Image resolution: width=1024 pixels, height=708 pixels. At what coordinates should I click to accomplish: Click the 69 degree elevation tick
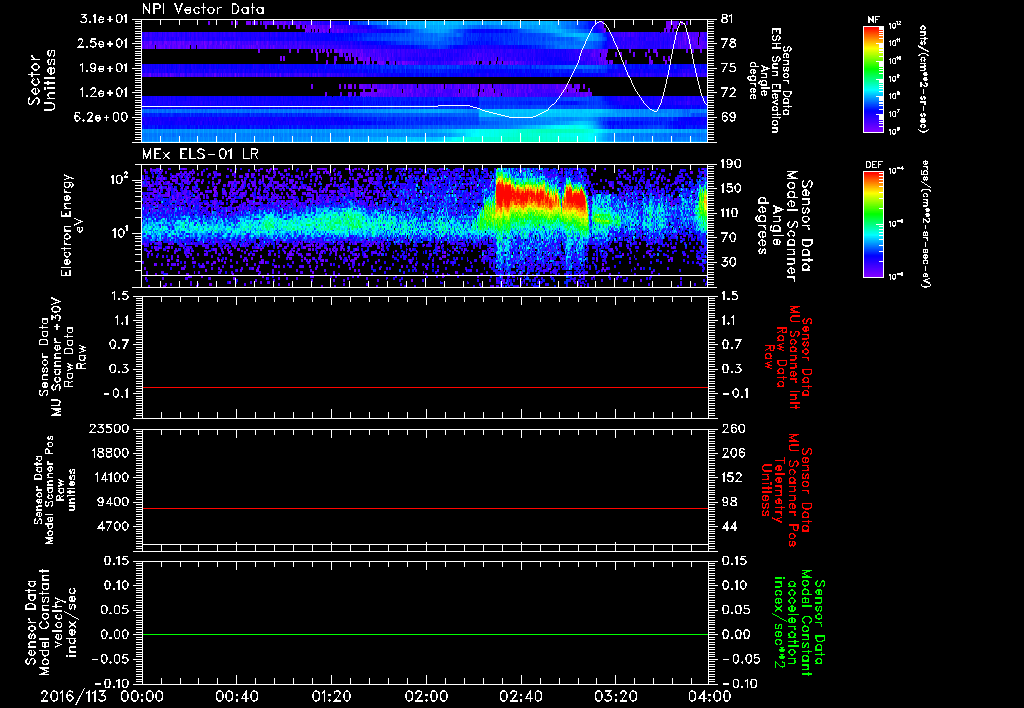(x=729, y=117)
